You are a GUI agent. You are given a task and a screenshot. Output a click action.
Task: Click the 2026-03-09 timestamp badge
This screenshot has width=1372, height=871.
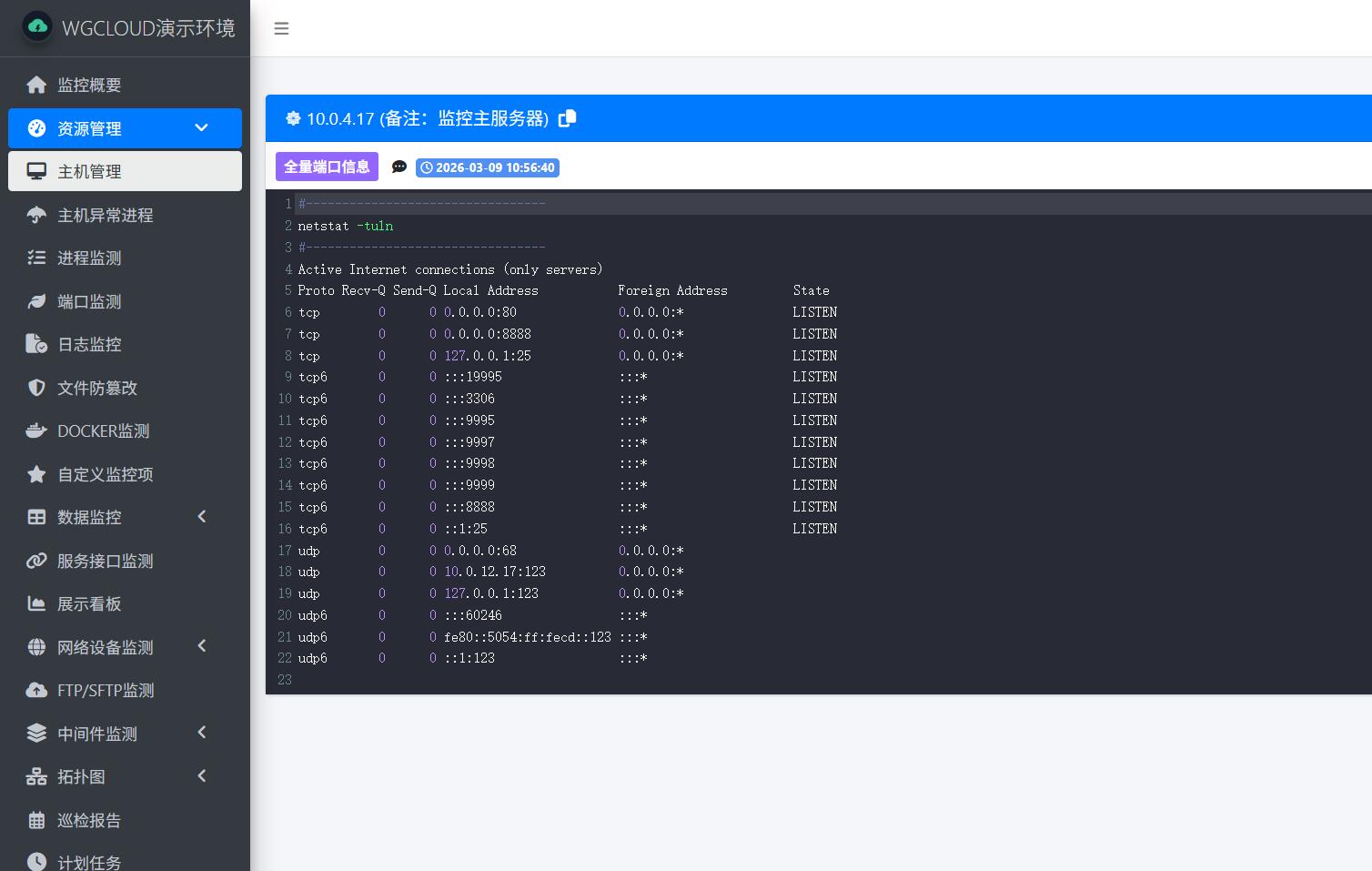point(488,167)
